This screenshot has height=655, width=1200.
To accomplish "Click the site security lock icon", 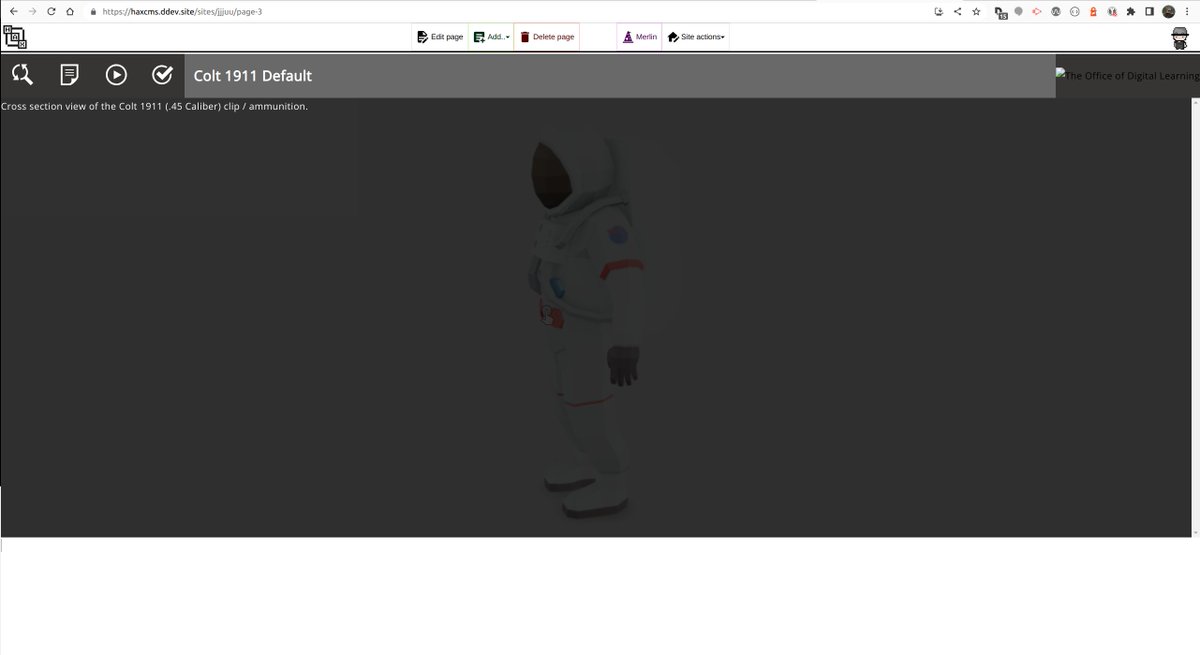I will pos(93,12).
